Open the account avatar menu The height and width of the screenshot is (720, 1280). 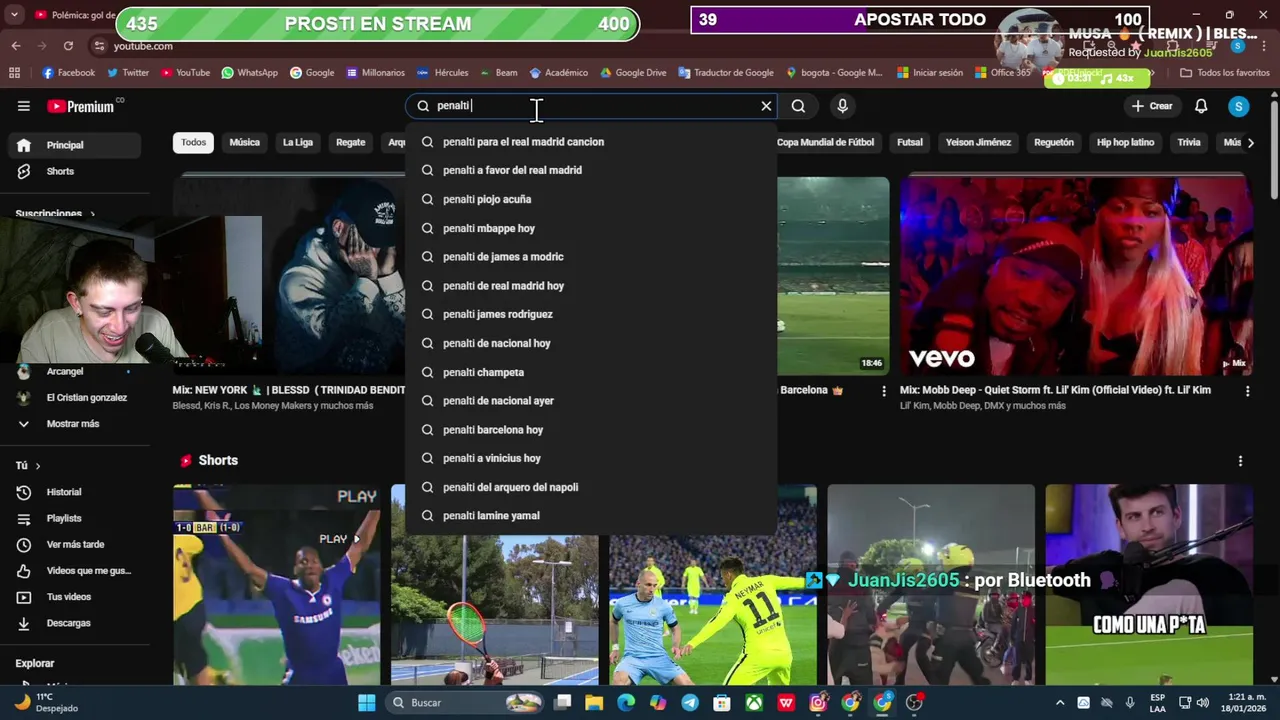1238,106
